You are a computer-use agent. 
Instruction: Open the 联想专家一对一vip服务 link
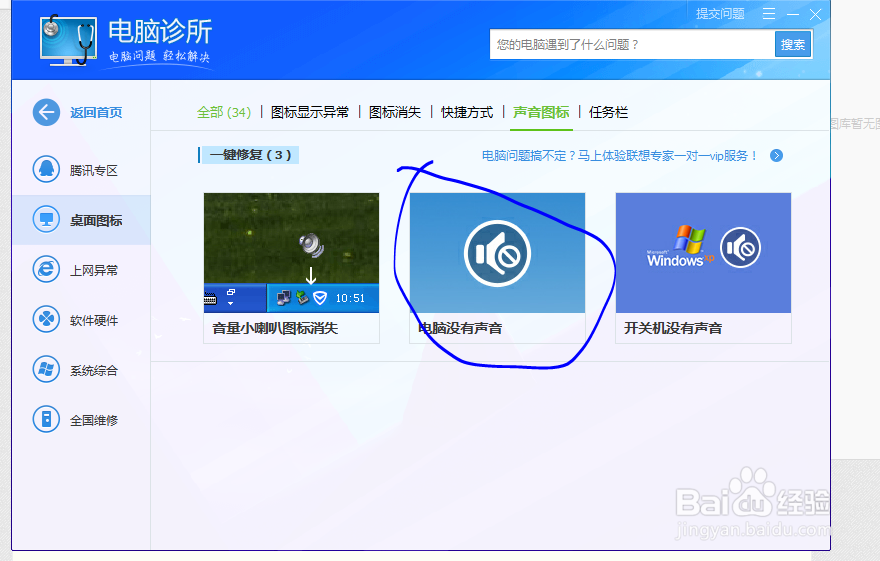(x=620, y=155)
